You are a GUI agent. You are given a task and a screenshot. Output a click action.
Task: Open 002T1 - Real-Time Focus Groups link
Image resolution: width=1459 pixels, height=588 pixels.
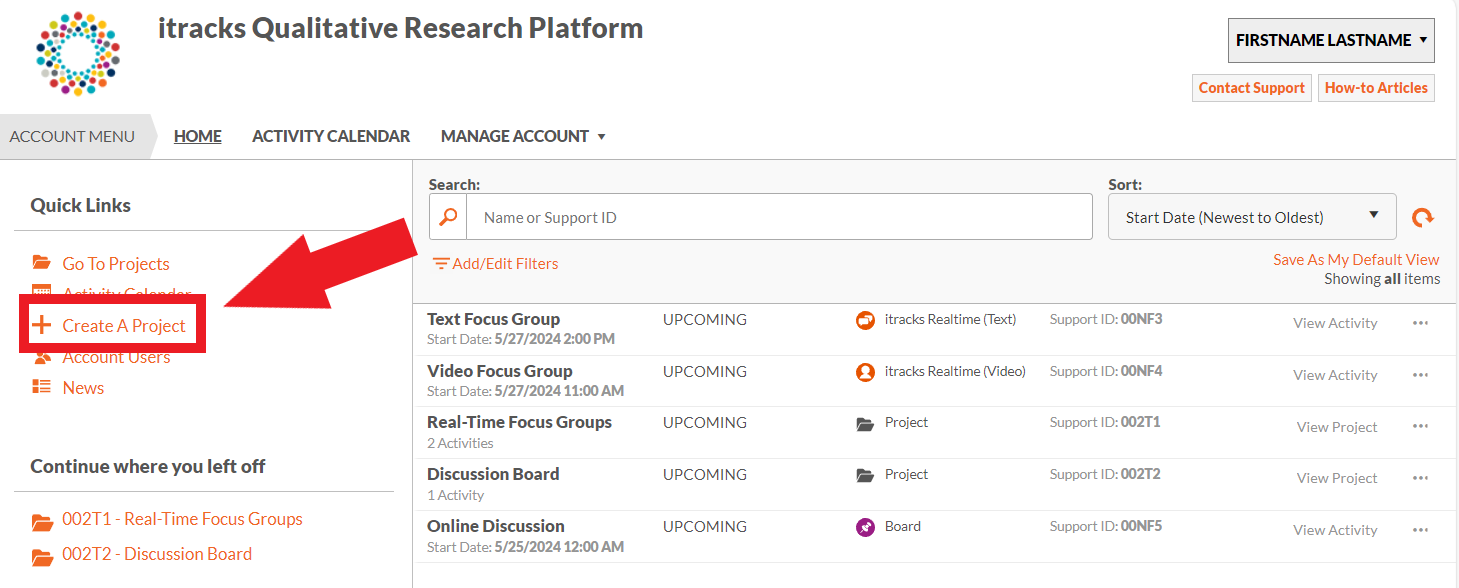pyautogui.click(x=182, y=519)
